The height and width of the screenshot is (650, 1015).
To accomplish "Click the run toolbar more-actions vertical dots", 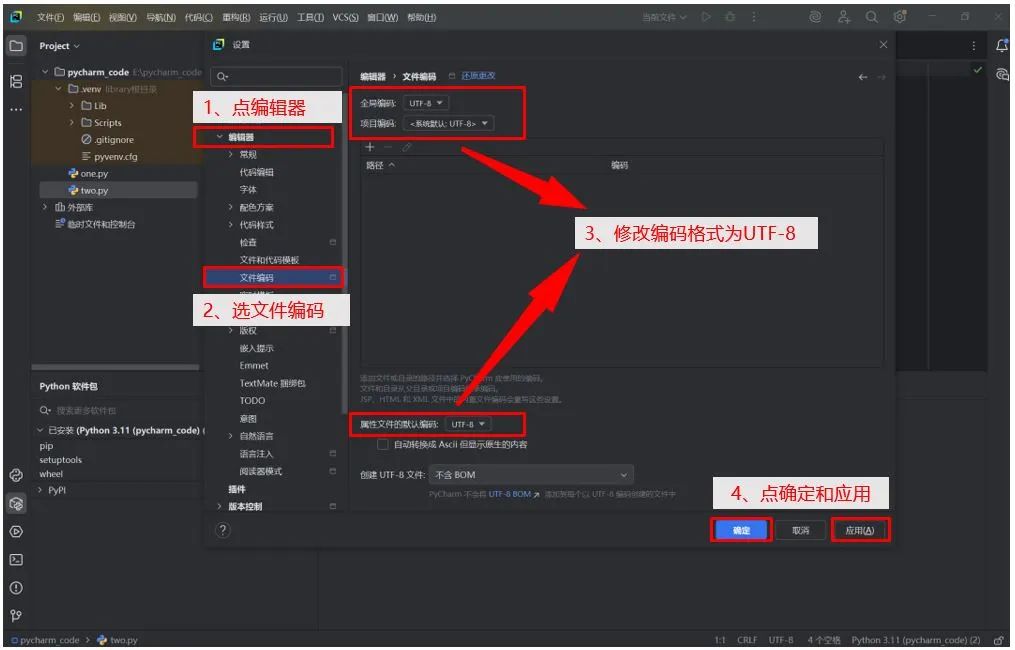I will tap(754, 17).
